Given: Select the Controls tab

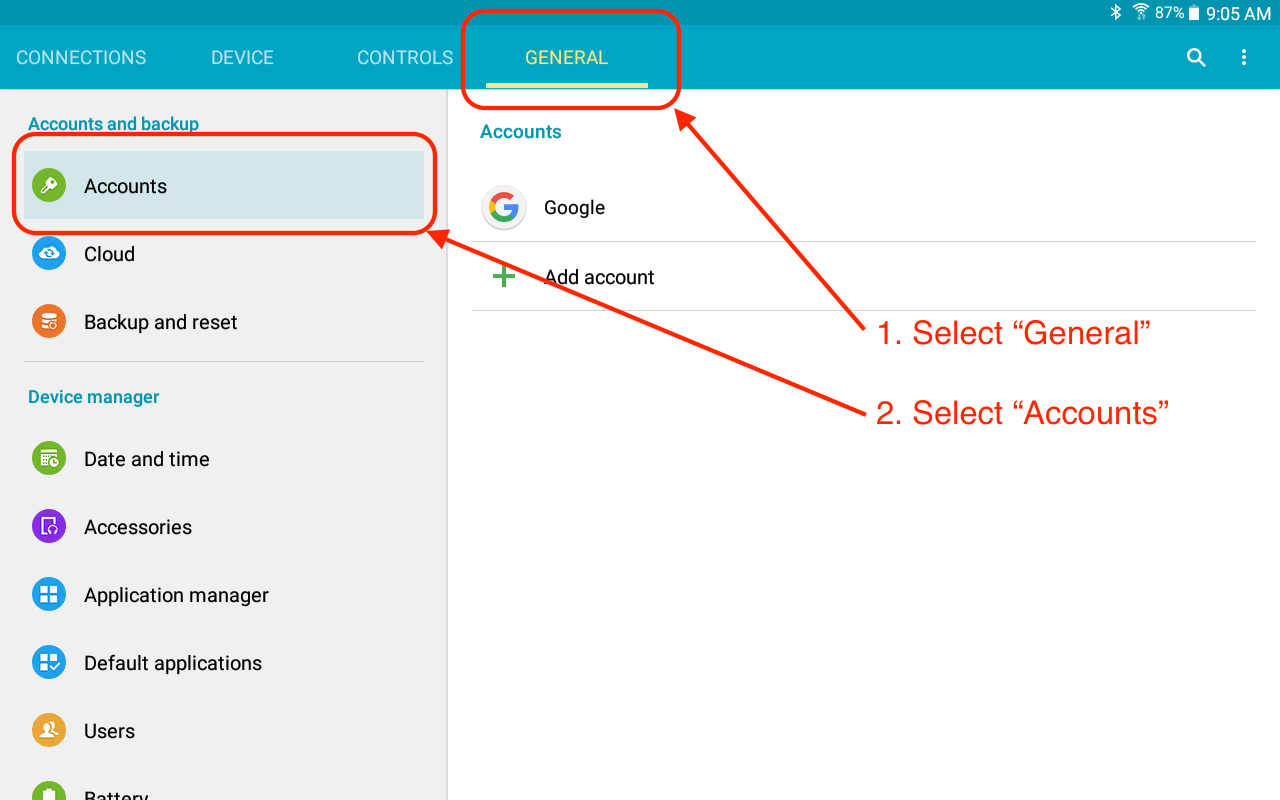Looking at the screenshot, I should (404, 57).
